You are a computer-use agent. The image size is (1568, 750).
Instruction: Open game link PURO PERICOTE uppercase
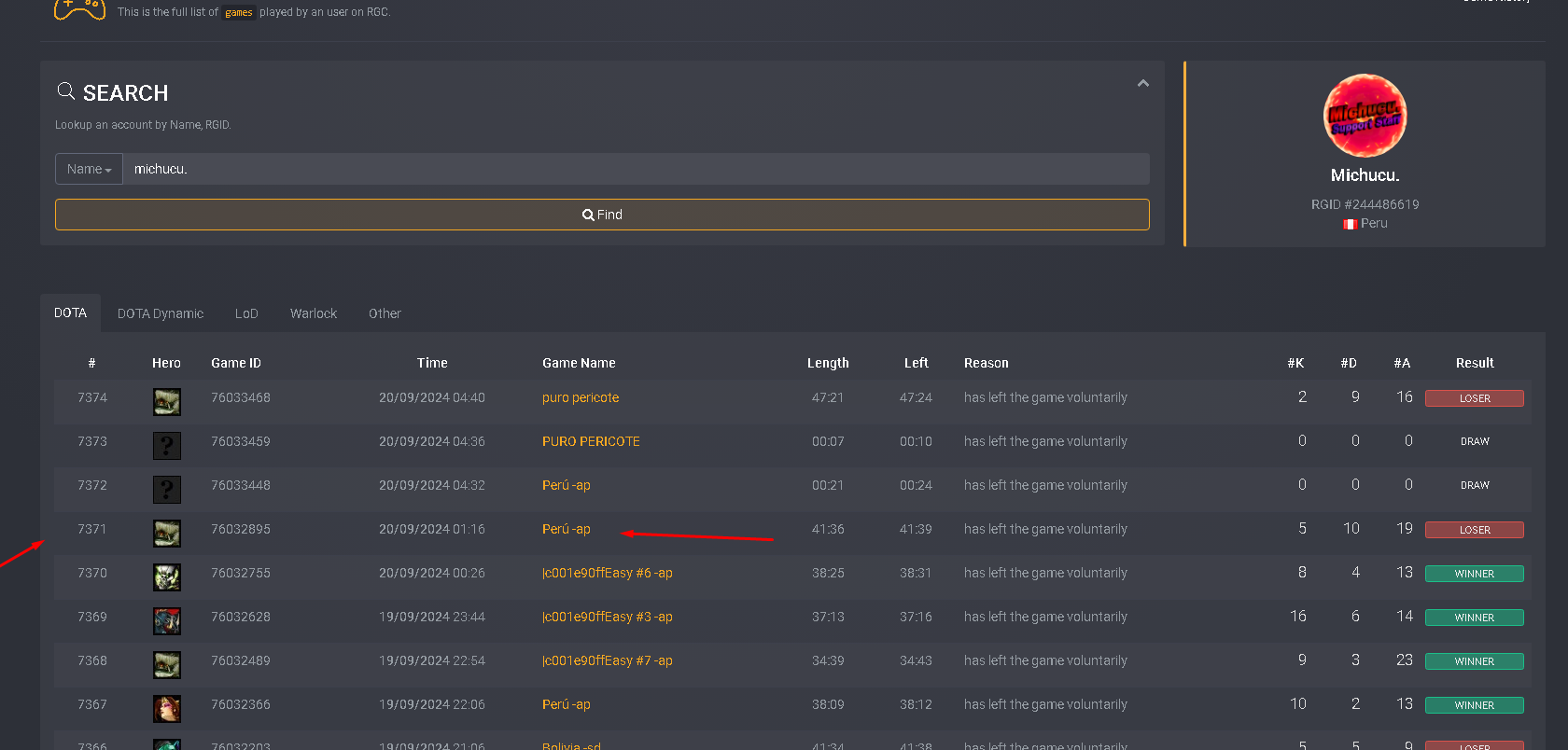[591, 441]
